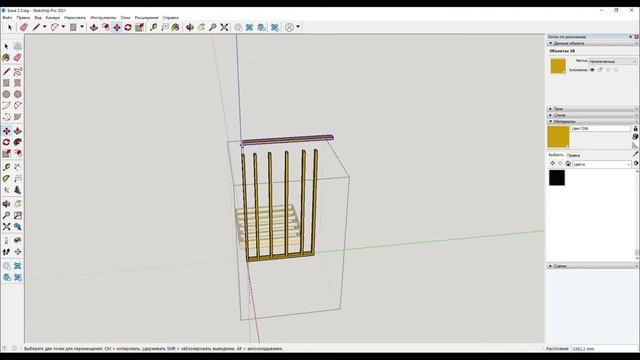The height and width of the screenshot is (360, 640).
Task: Select the Rotate tool in top toolbar
Action: (128, 27)
